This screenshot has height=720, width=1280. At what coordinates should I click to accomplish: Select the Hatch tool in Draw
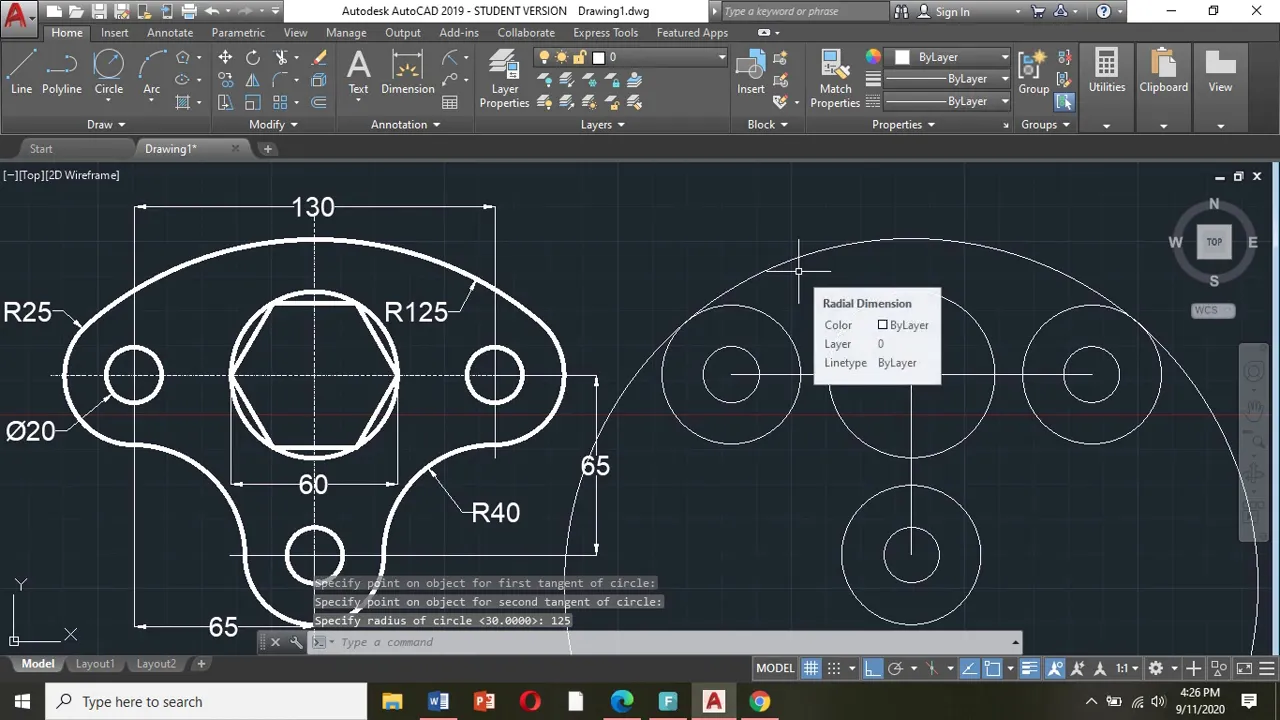[183, 102]
